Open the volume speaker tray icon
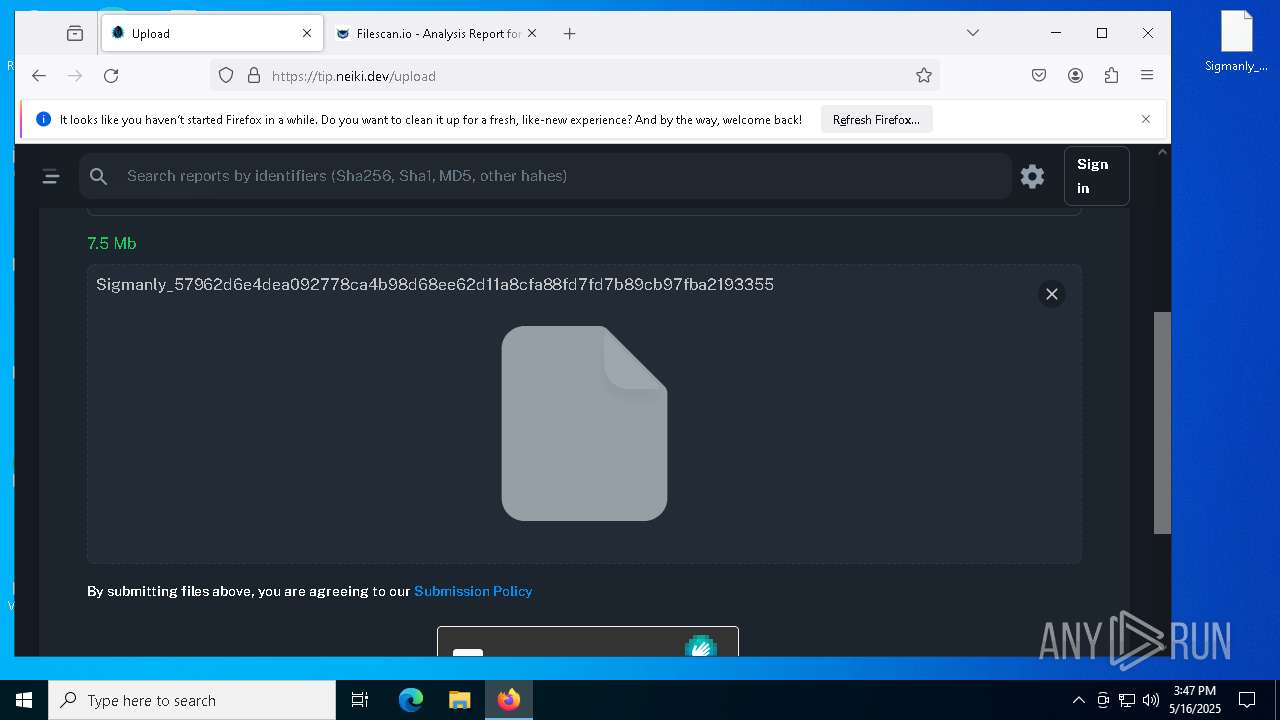This screenshot has width=1280, height=720. click(x=1151, y=700)
